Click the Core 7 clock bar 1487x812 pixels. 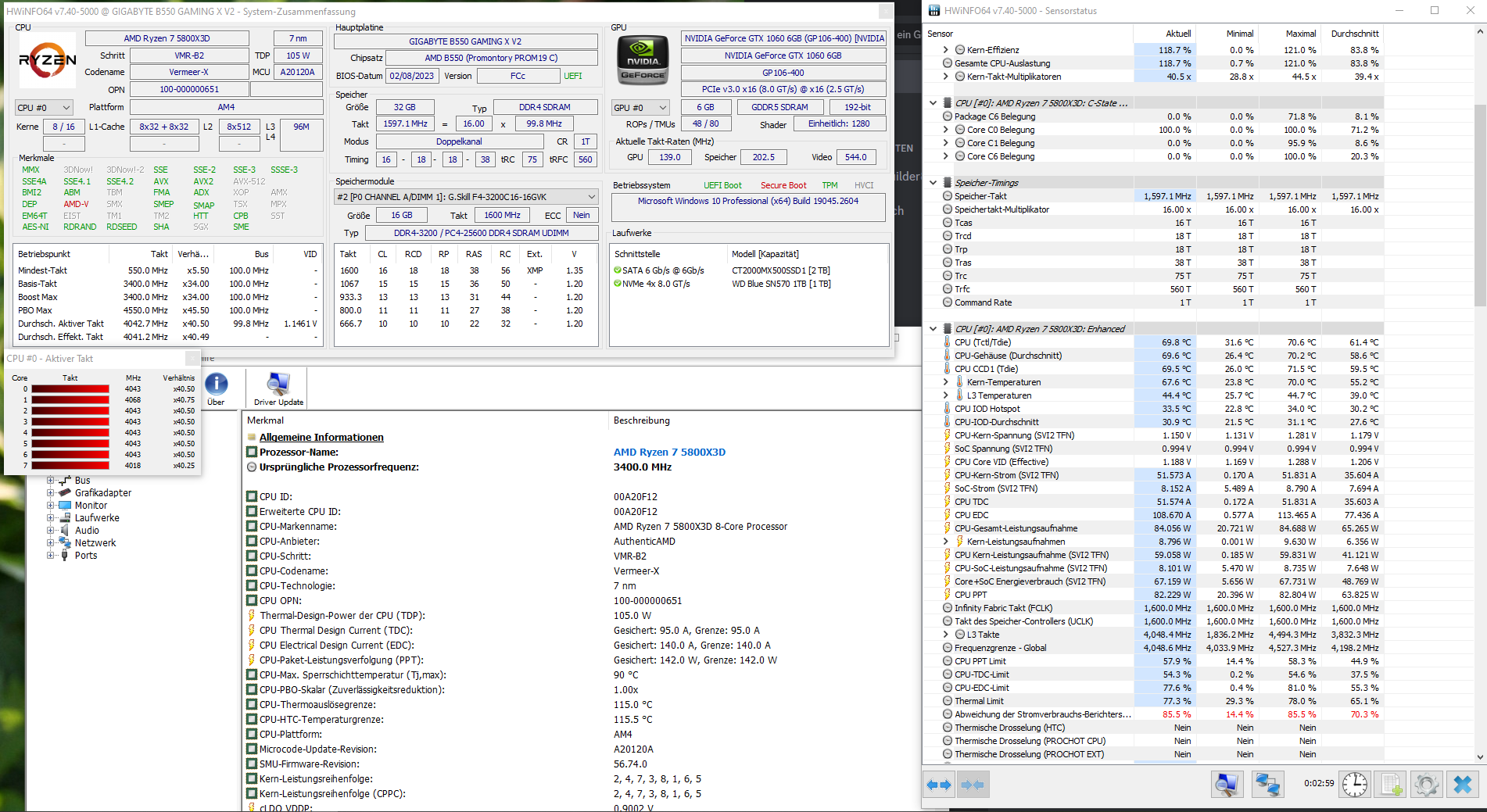[x=70, y=465]
